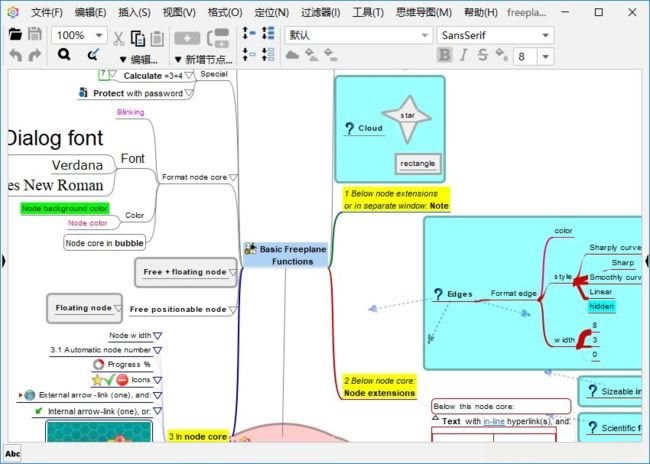Unfold the Icons node triangle
The image size is (650, 464).
pos(158,380)
